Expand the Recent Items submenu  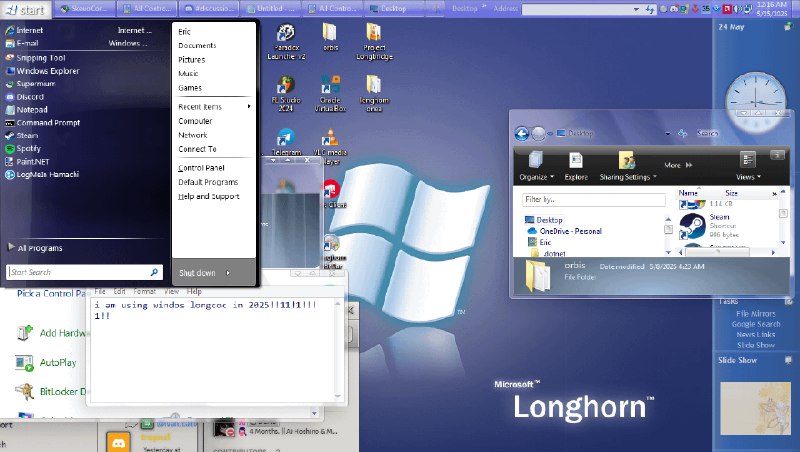214,107
